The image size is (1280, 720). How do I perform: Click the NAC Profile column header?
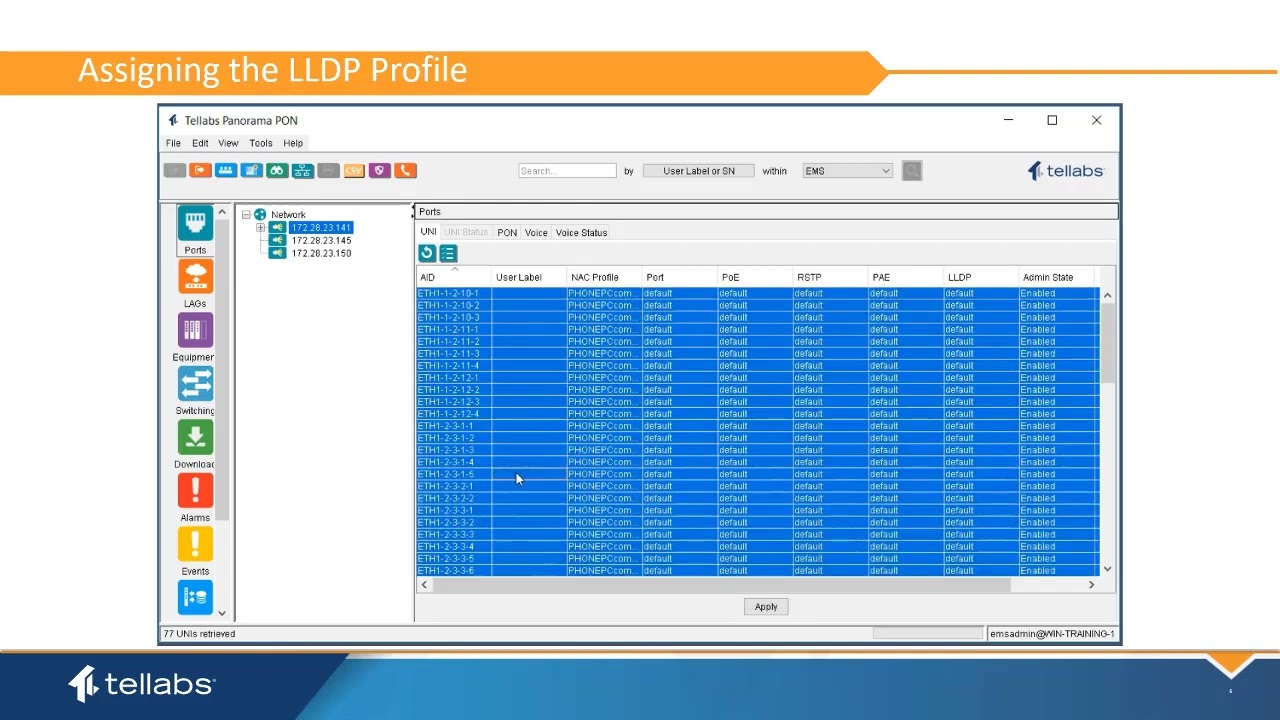(x=604, y=277)
